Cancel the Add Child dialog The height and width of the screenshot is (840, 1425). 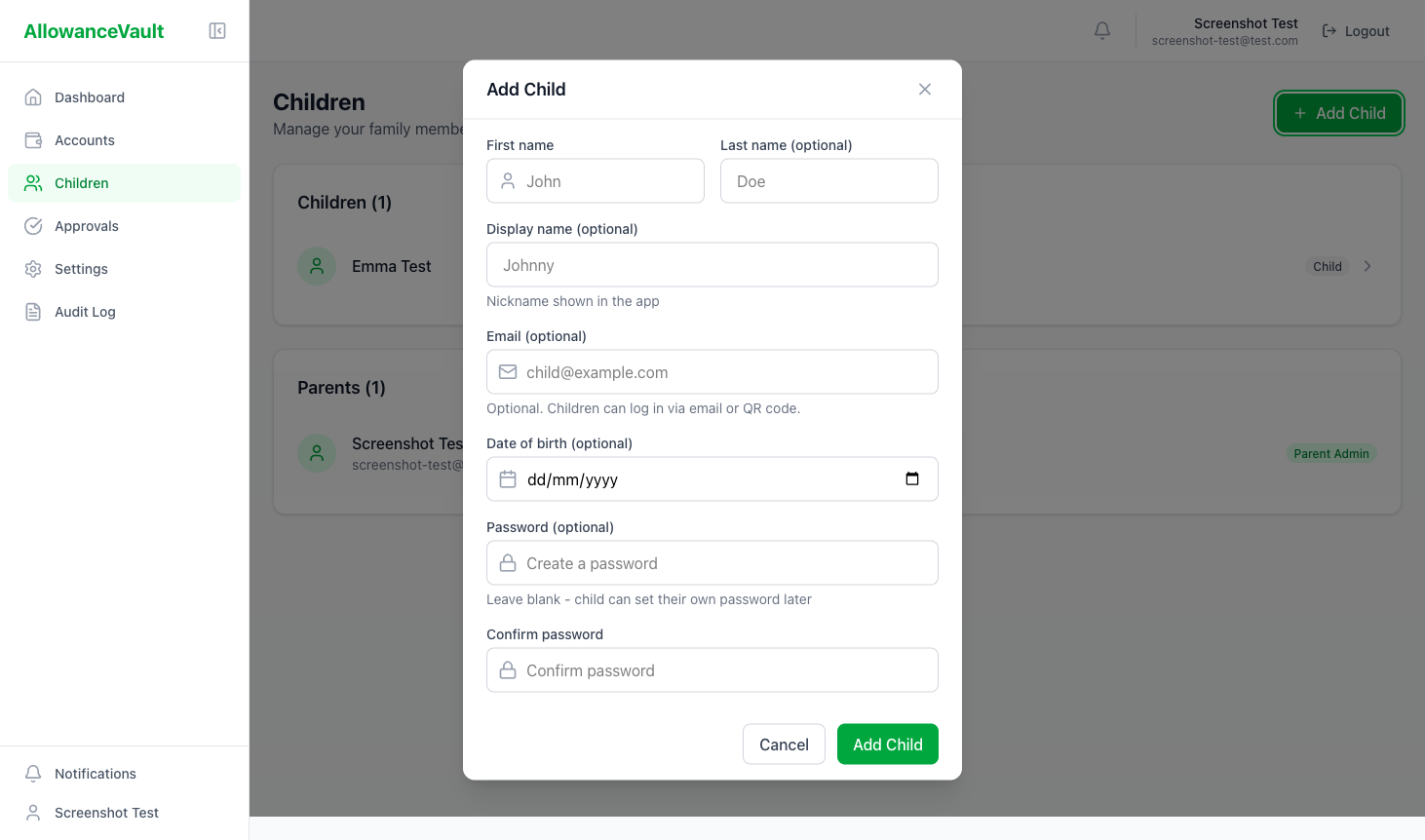pyautogui.click(x=784, y=744)
